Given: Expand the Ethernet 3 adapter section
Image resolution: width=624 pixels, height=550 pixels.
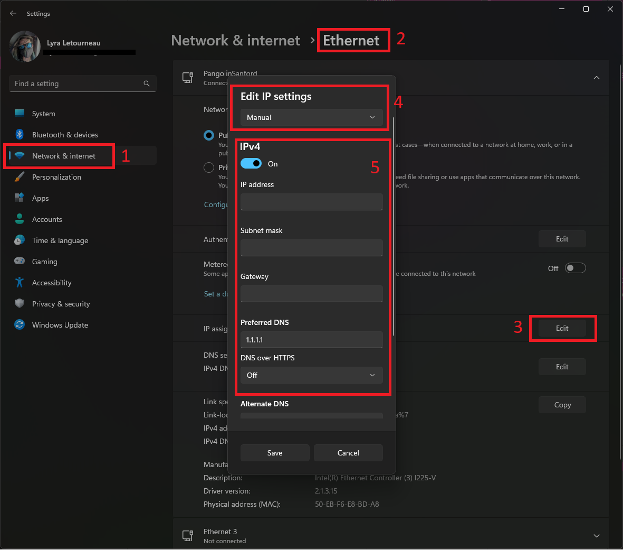Looking at the screenshot, I should [x=596, y=536].
